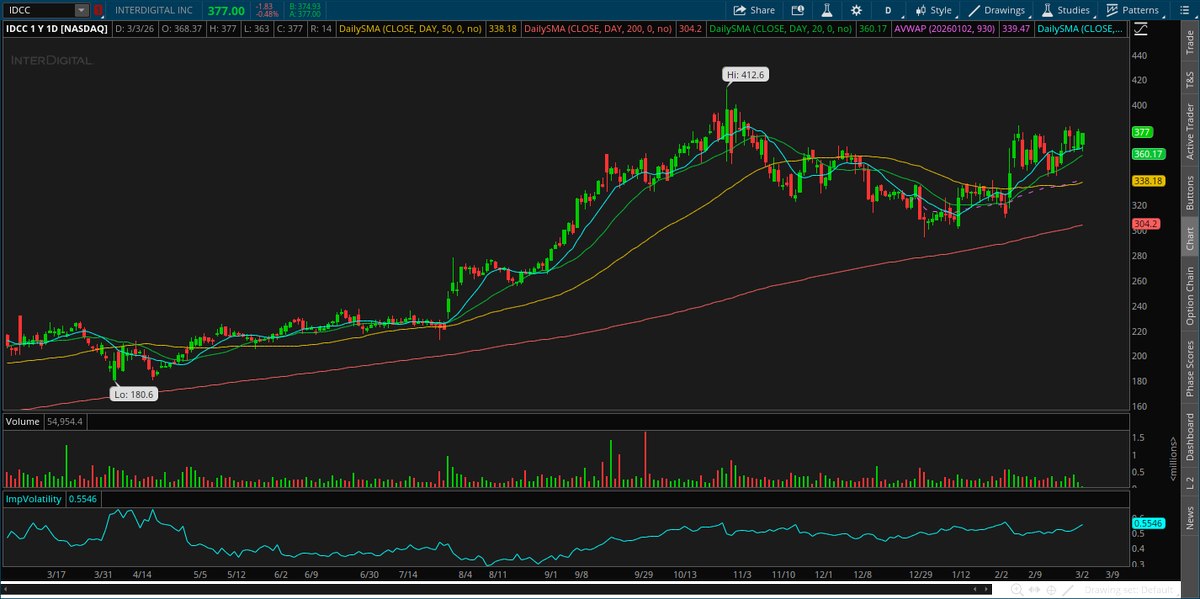Click the 0.5546 ImpVolatility header value
This screenshot has height=599, width=1200.
point(82,498)
